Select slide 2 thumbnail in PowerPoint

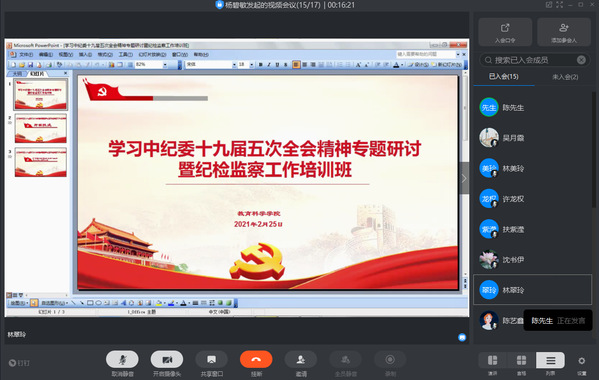point(40,128)
